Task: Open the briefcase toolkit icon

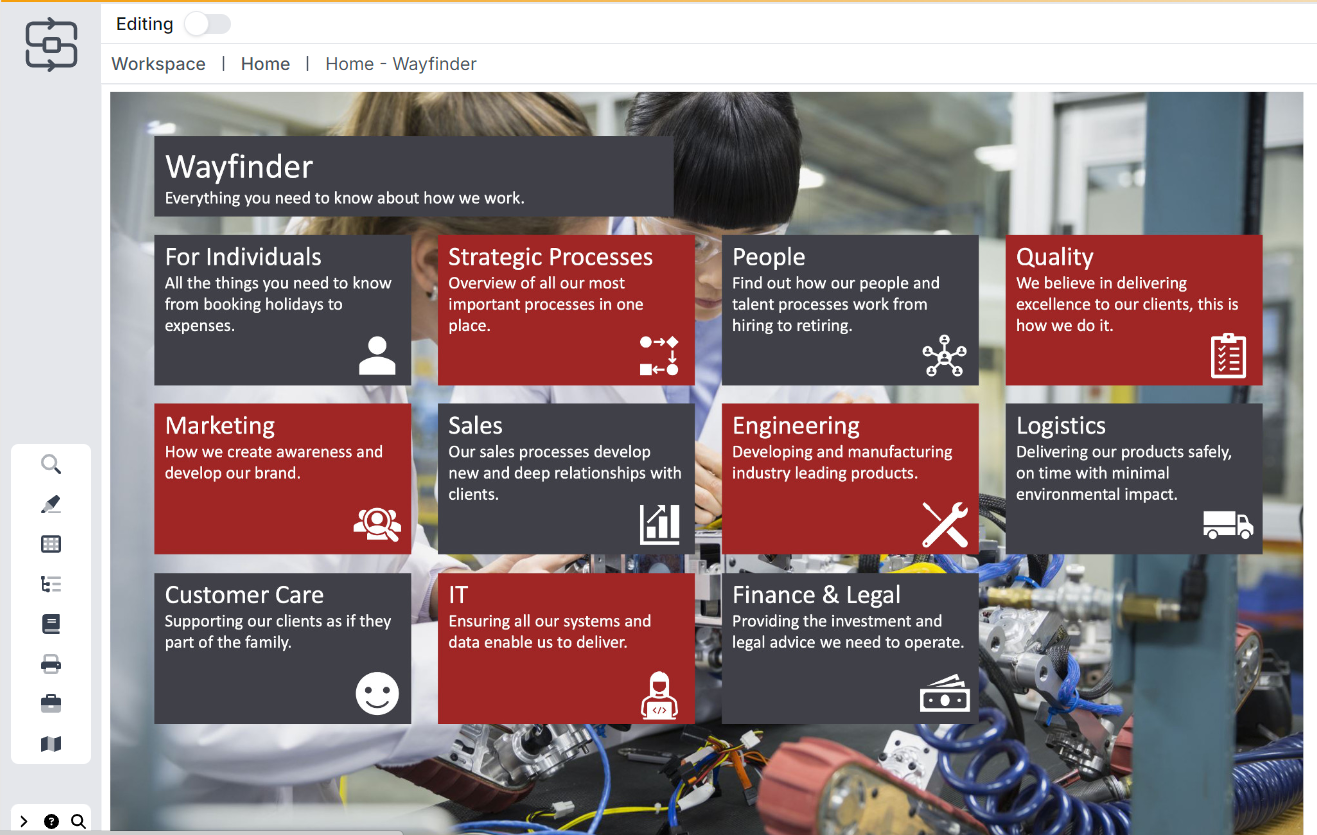Action: (50, 703)
